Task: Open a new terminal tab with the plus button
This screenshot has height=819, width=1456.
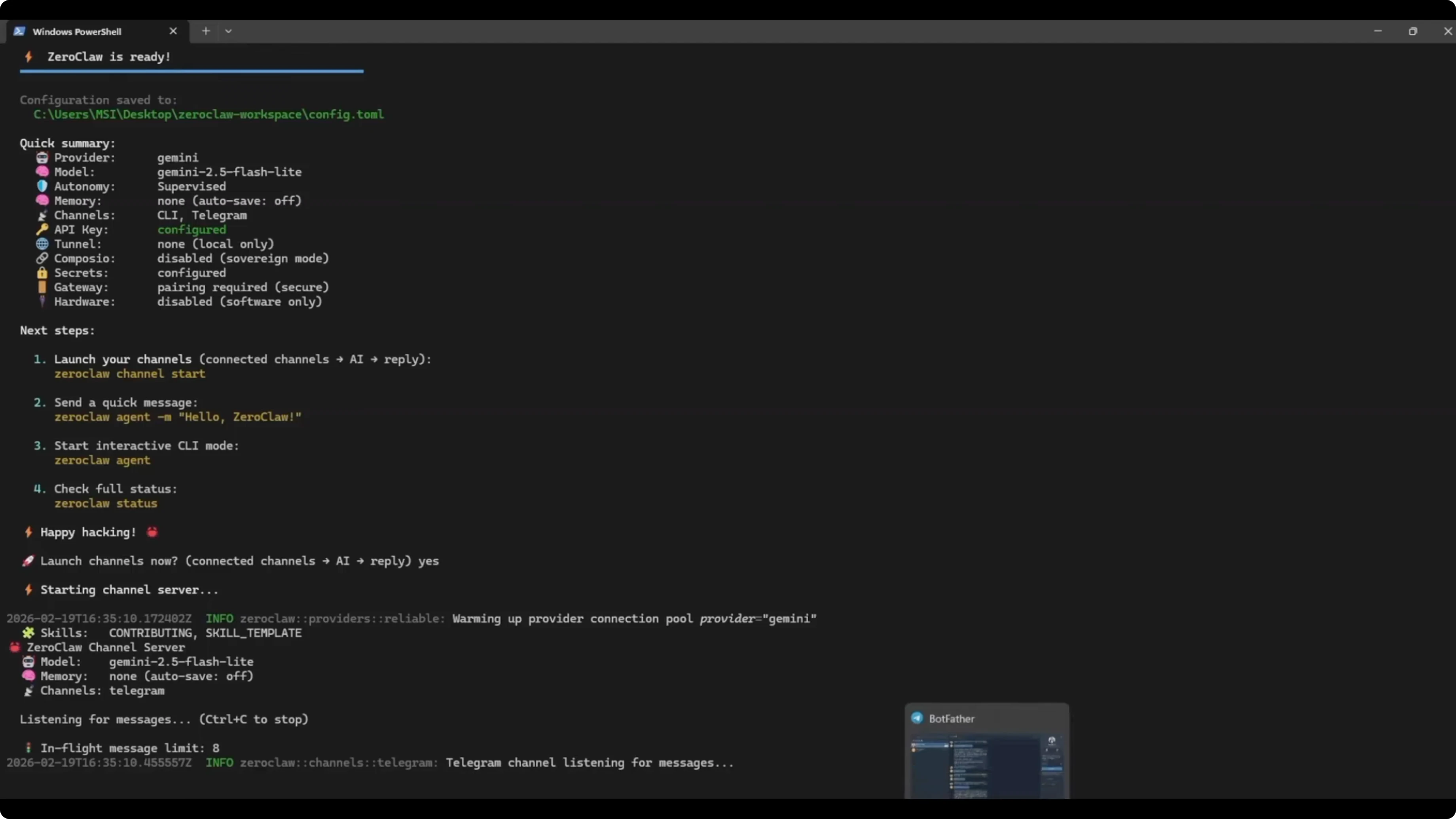Action: pos(206,31)
